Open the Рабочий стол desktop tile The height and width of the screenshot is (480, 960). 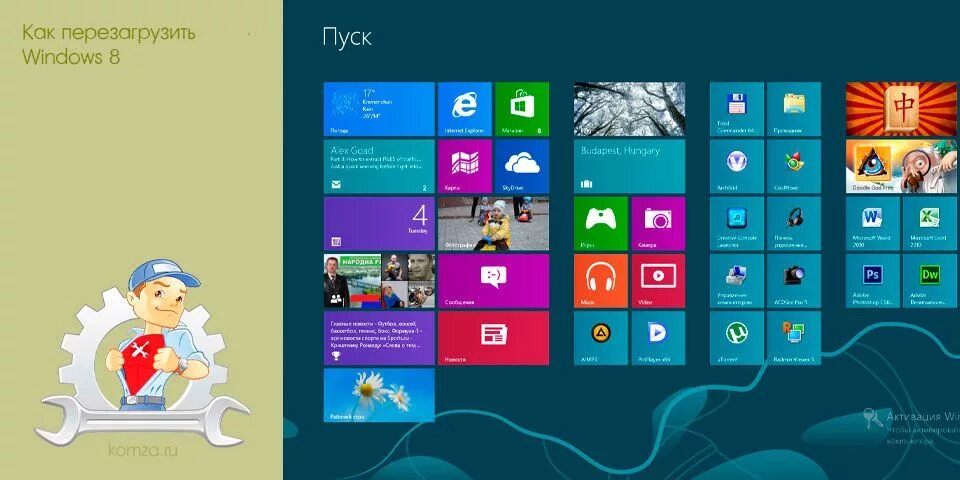(x=379, y=395)
